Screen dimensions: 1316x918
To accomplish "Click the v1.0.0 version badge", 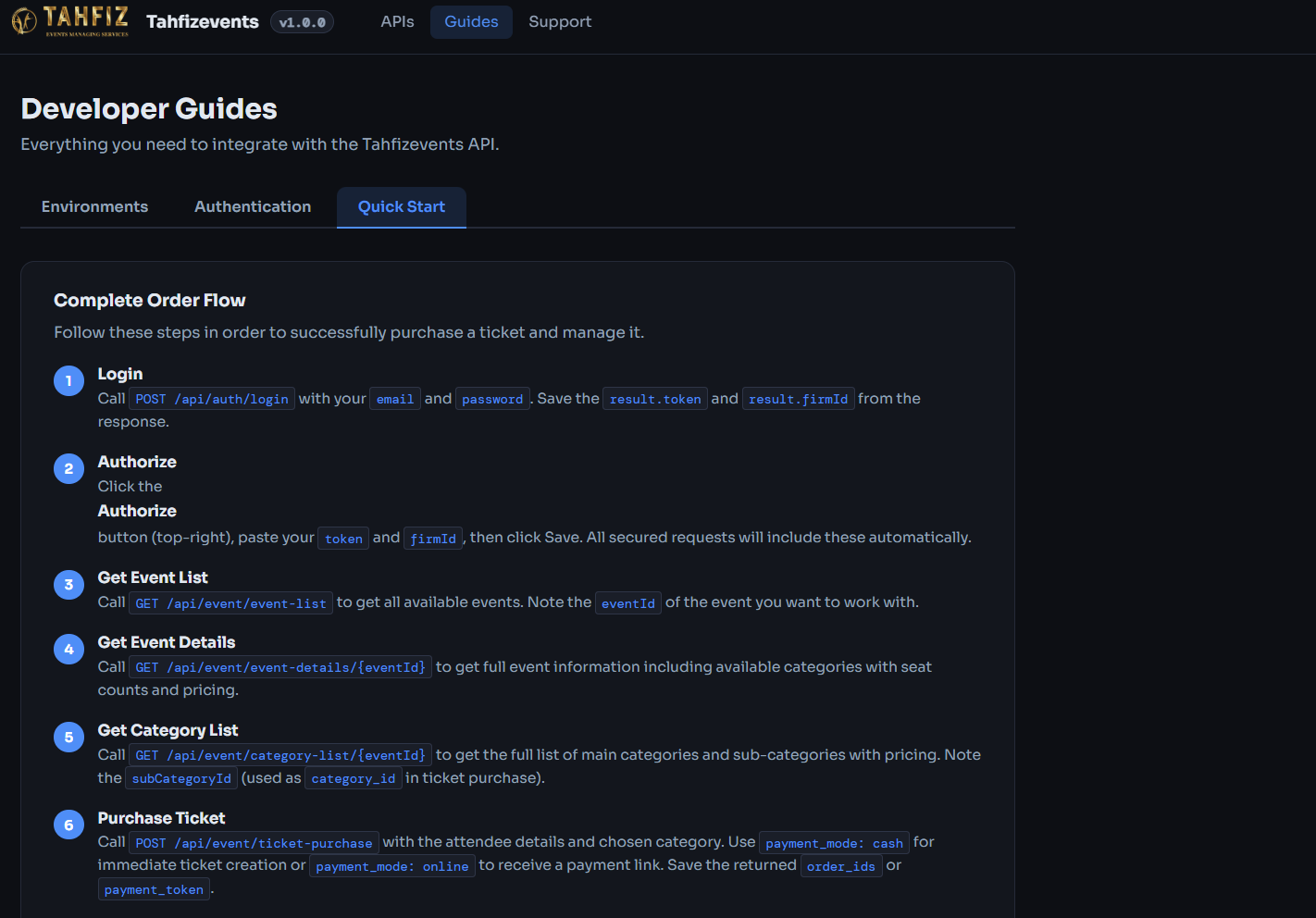I will 302,22.
